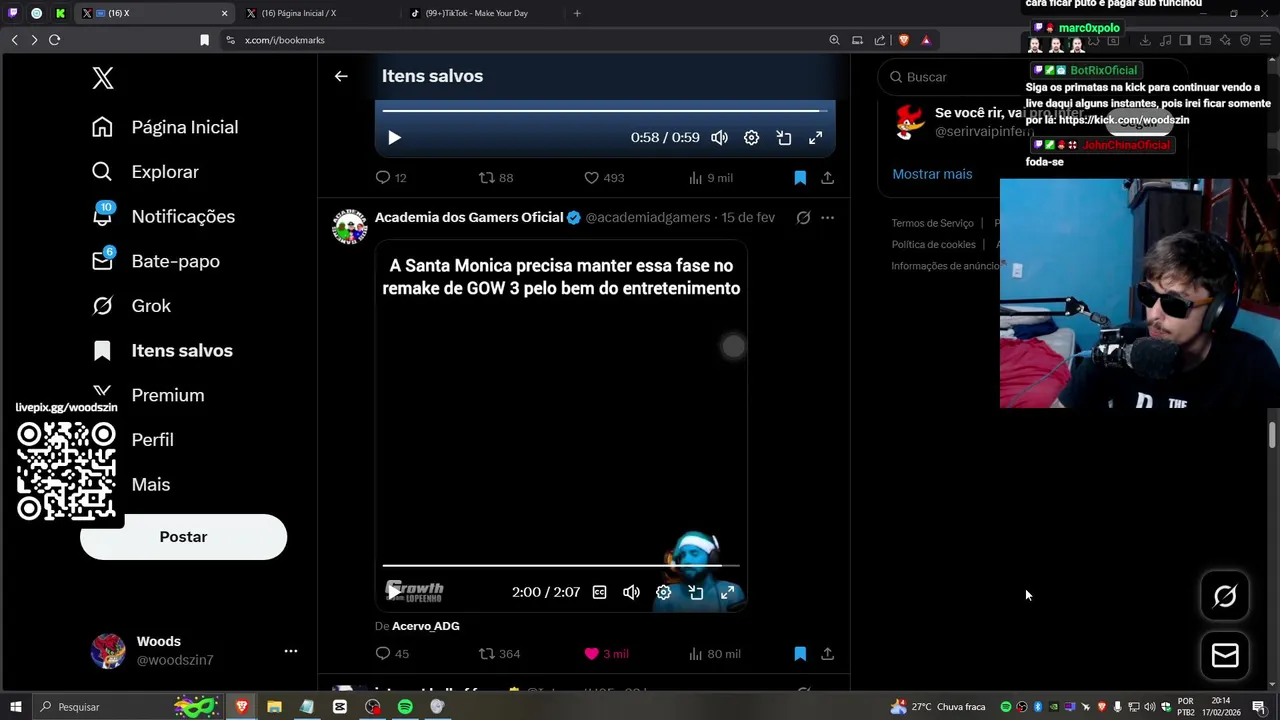Mute the GOW 3 video volume

click(x=631, y=592)
